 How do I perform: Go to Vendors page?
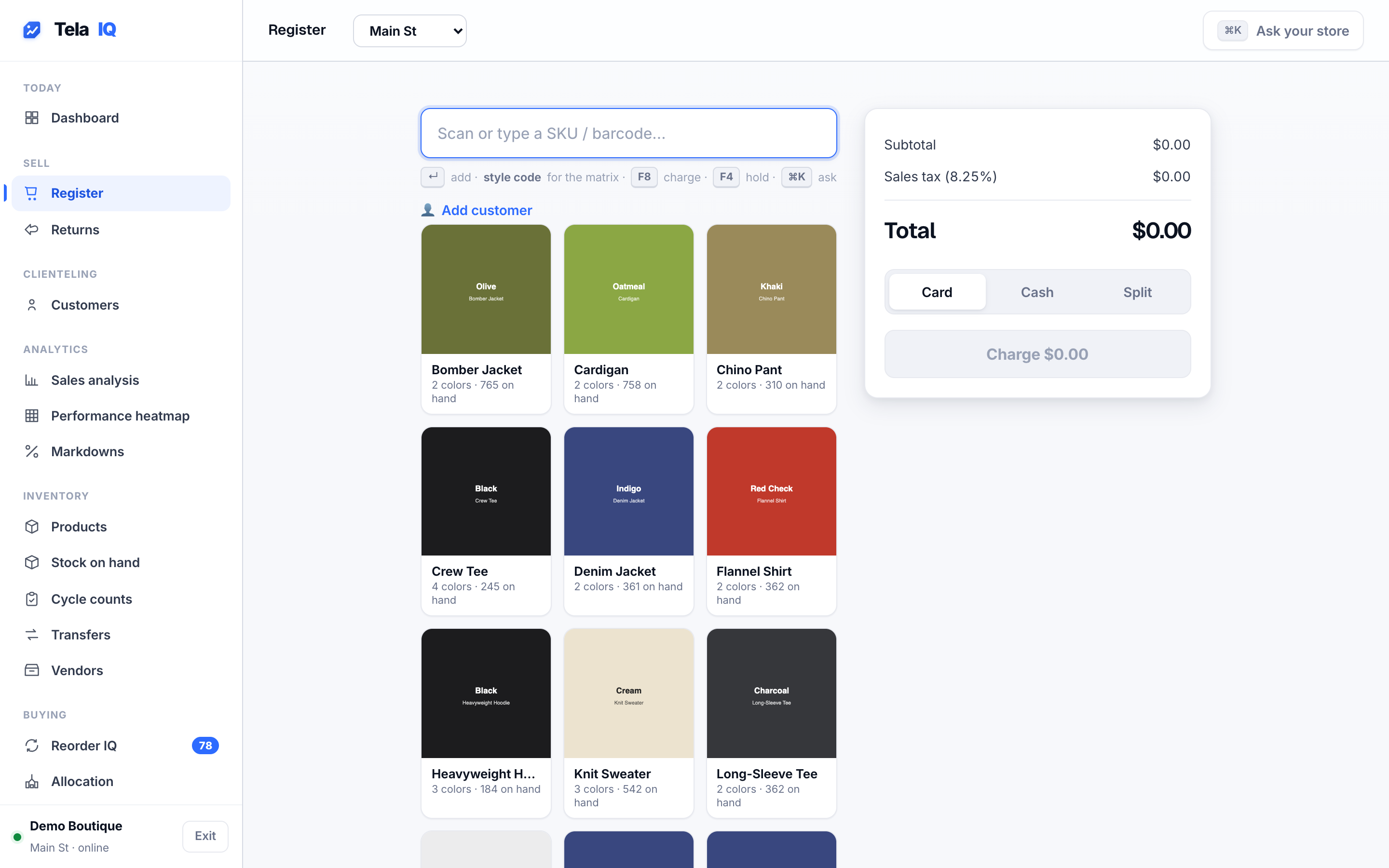121,670
